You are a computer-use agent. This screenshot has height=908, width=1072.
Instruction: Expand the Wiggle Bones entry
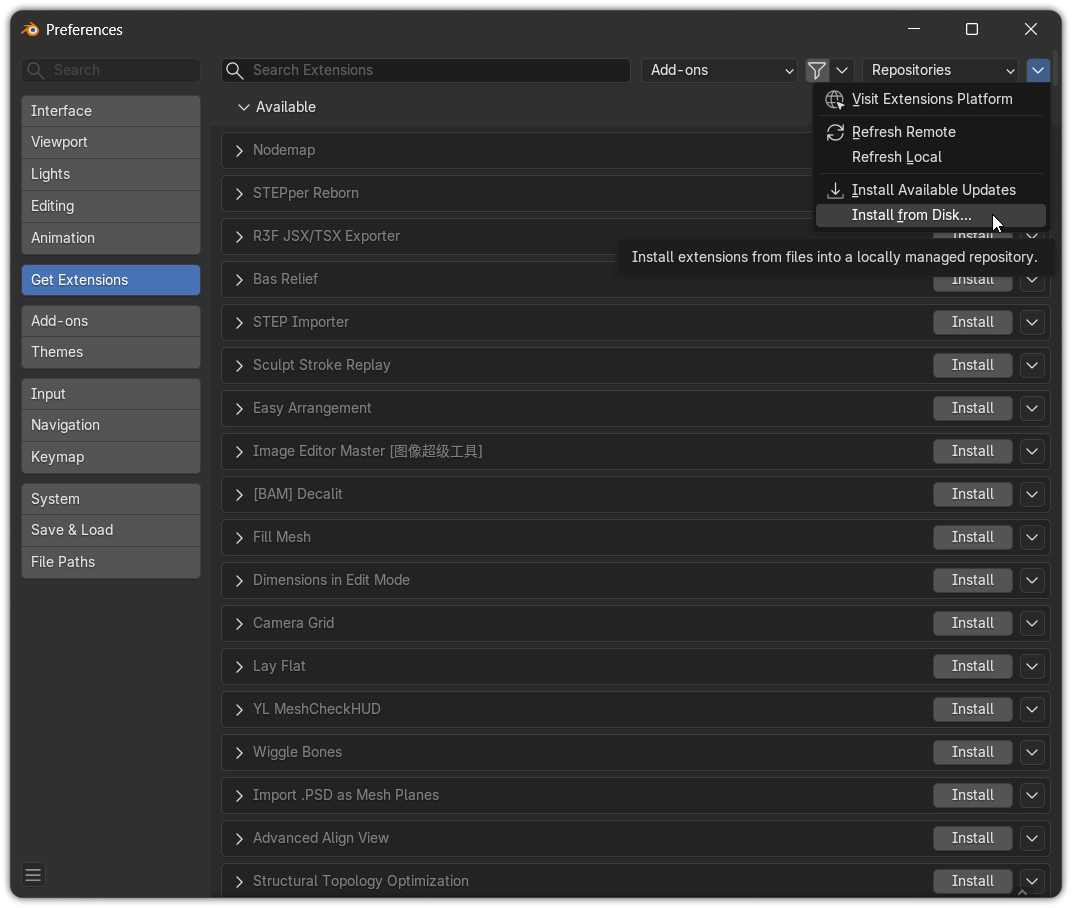coord(239,753)
